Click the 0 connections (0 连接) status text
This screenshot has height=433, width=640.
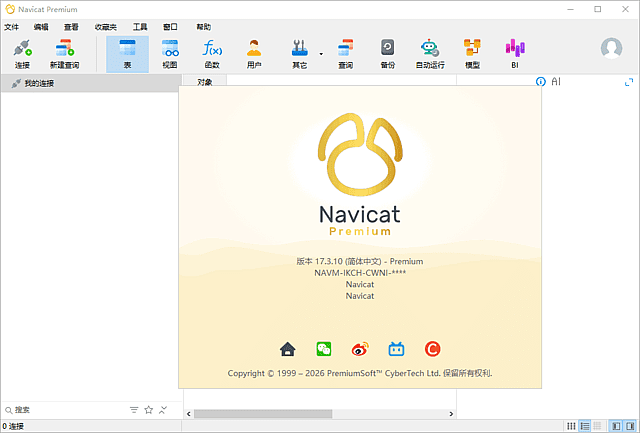[13, 426]
